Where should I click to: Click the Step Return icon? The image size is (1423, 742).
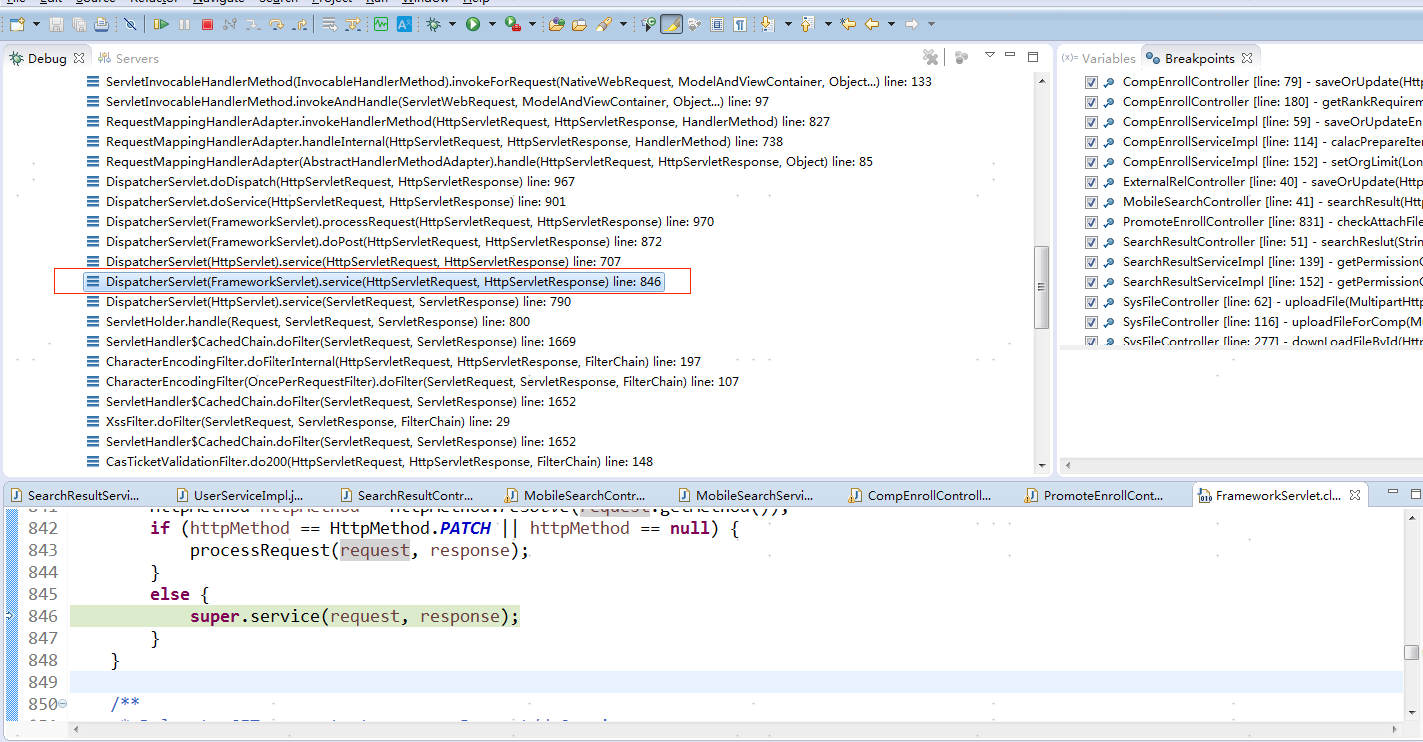point(299,24)
